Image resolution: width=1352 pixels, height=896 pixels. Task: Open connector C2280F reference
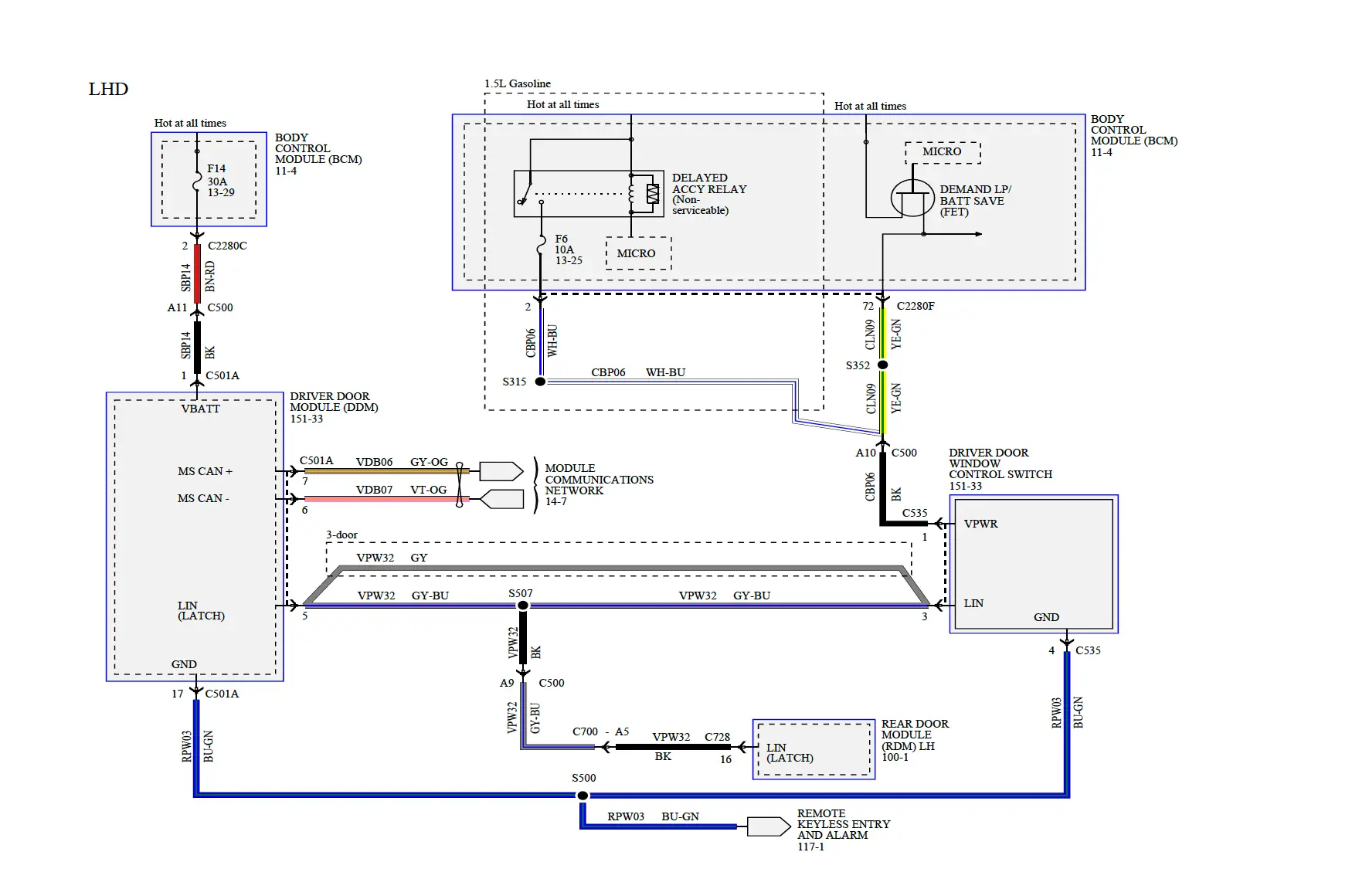coord(915,306)
